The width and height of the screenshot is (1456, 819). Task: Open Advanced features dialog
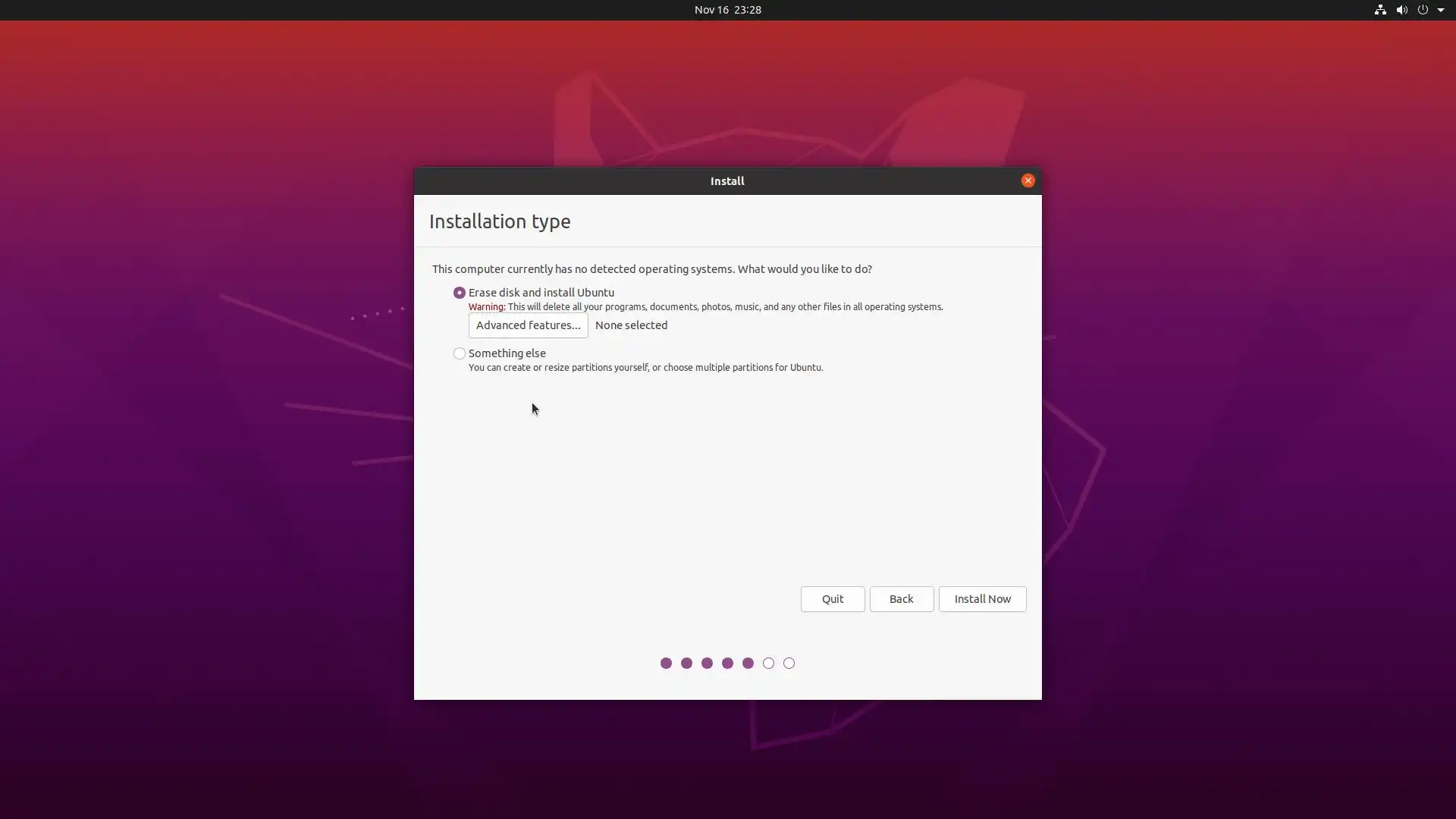point(528,325)
